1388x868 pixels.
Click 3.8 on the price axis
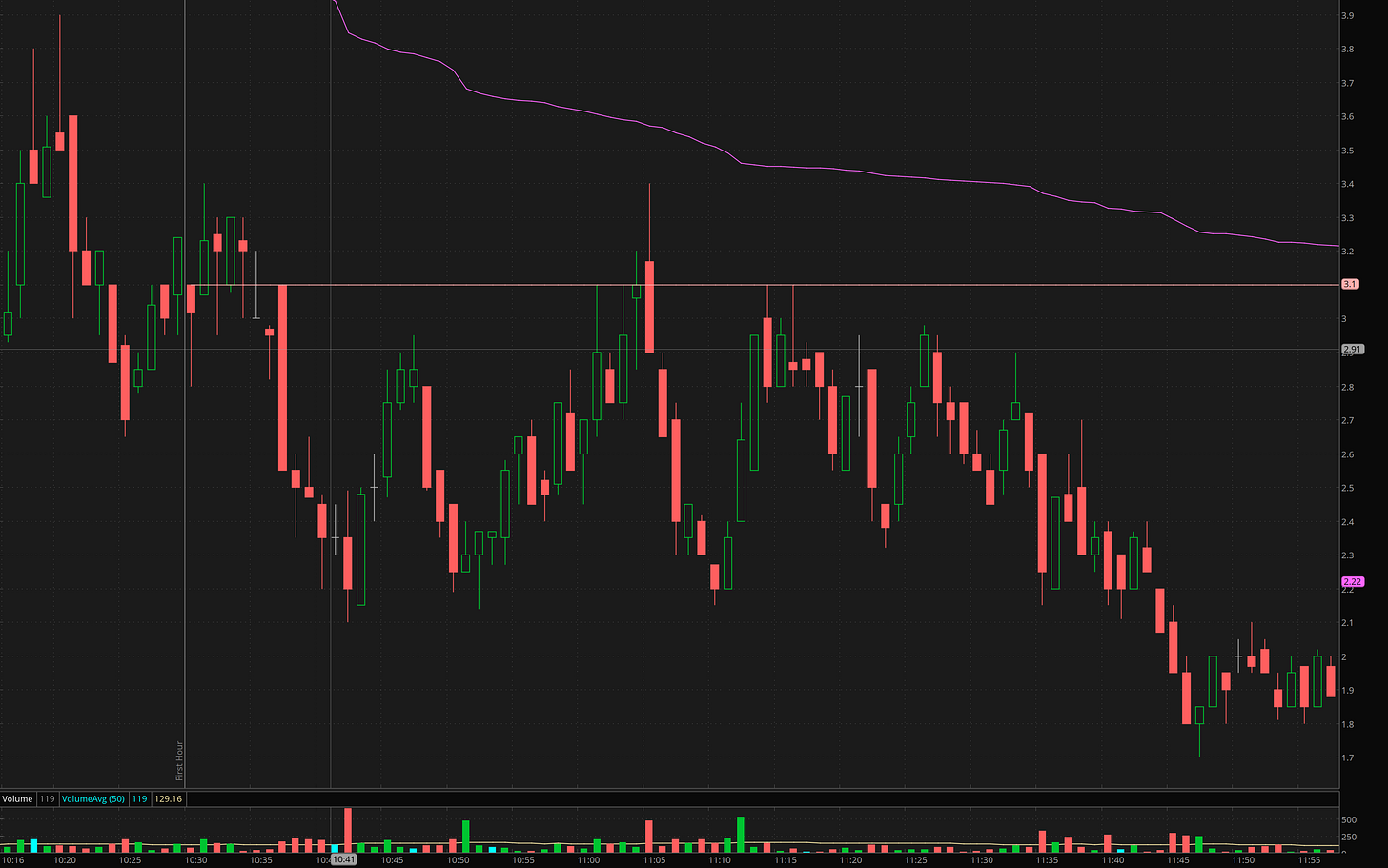pyautogui.click(x=1348, y=50)
